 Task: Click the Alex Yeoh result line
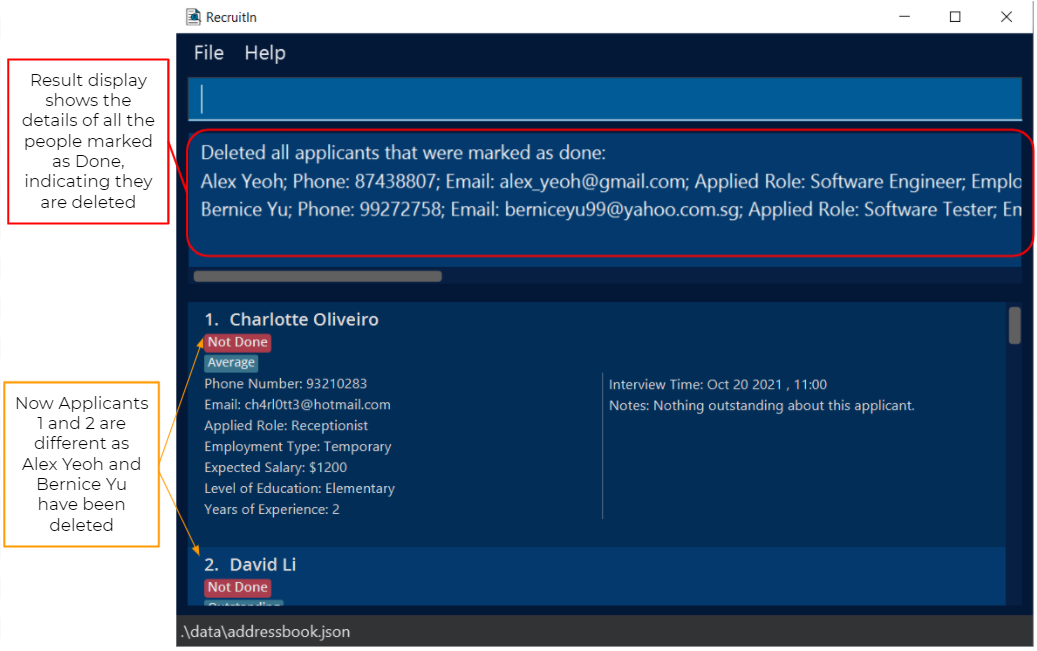pyautogui.click(x=610, y=181)
